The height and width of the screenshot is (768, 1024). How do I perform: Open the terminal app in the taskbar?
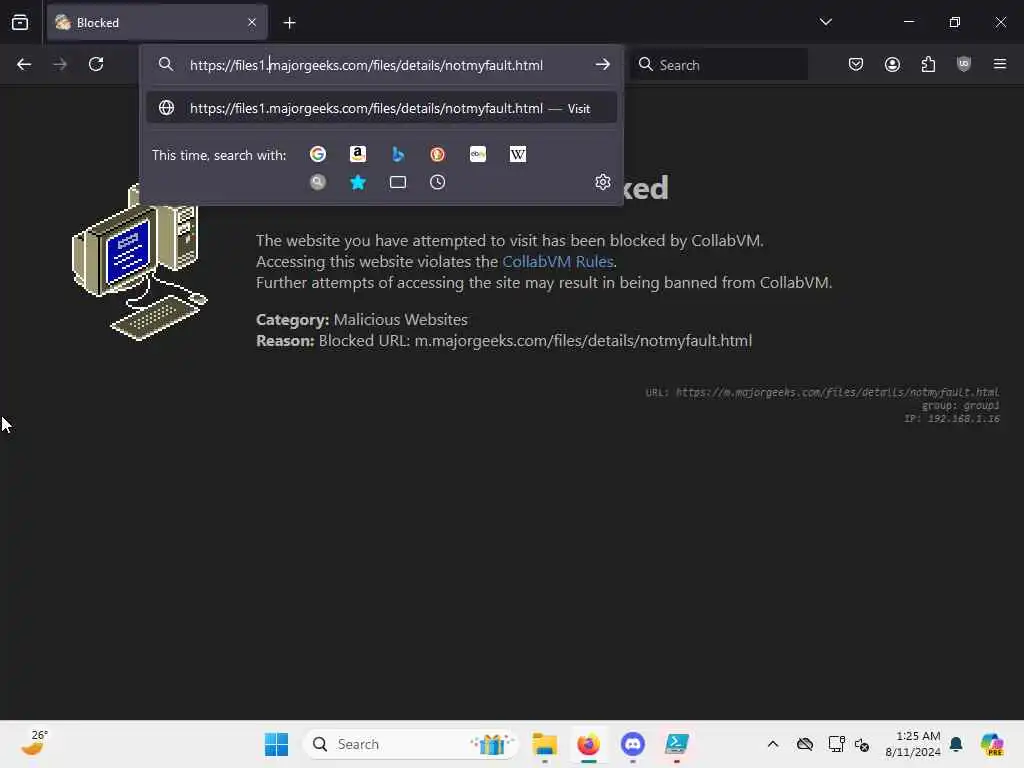(x=677, y=744)
